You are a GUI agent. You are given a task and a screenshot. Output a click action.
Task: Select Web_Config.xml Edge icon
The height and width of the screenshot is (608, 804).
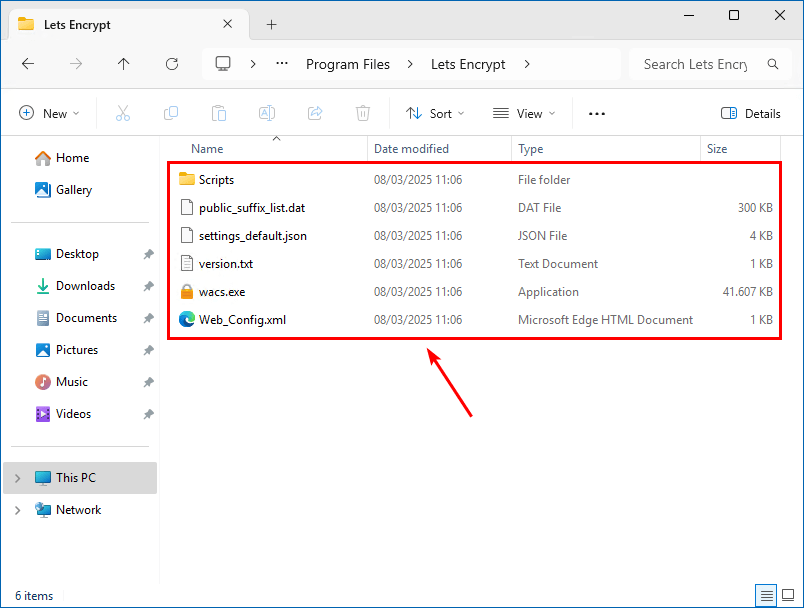coord(187,319)
